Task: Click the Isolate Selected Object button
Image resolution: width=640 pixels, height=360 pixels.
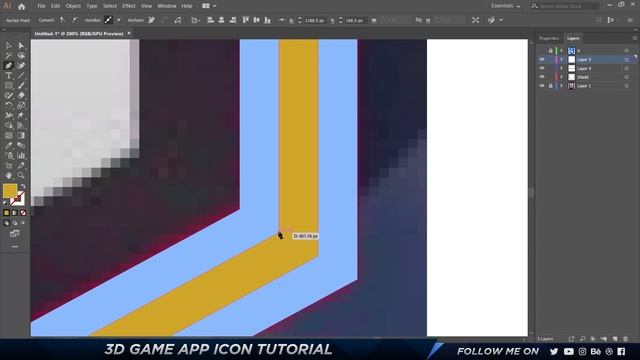Action: click(x=476, y=20)
